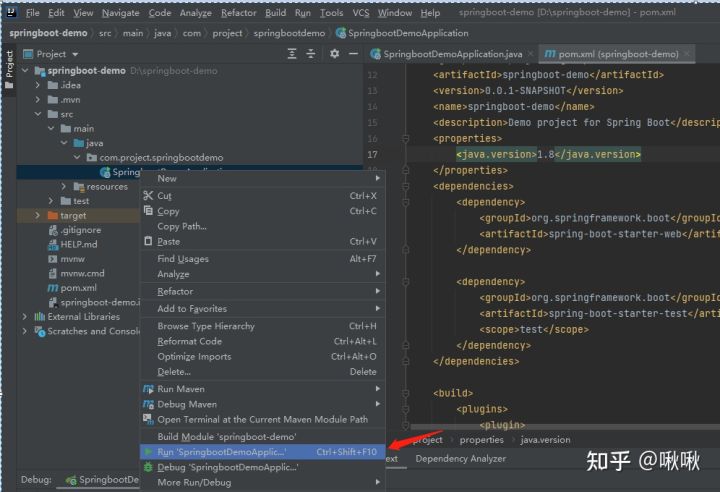
Task: Open the Navigate menu
Action: click(x=120, y=13)
